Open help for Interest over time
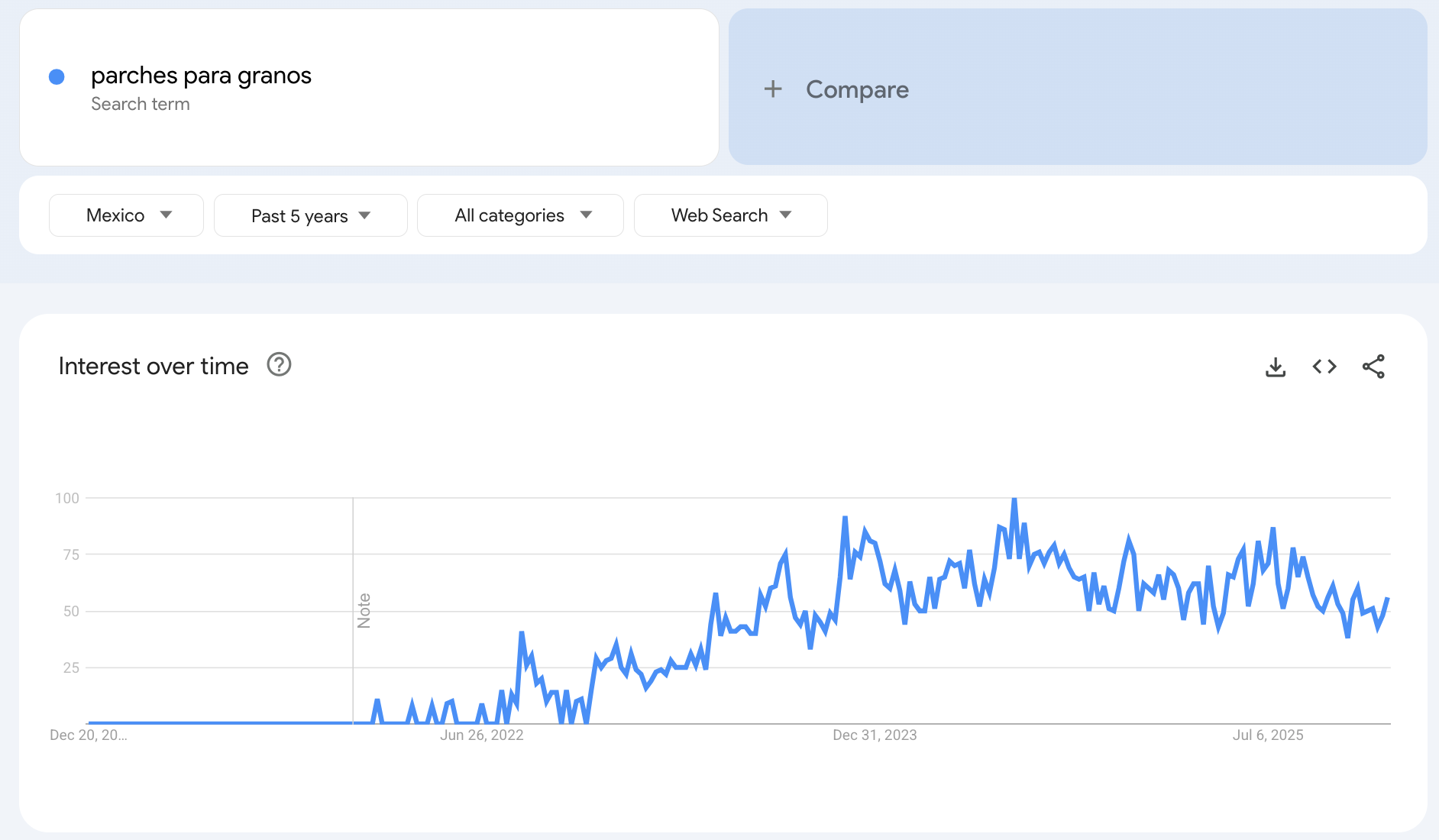 pos(279,365)
